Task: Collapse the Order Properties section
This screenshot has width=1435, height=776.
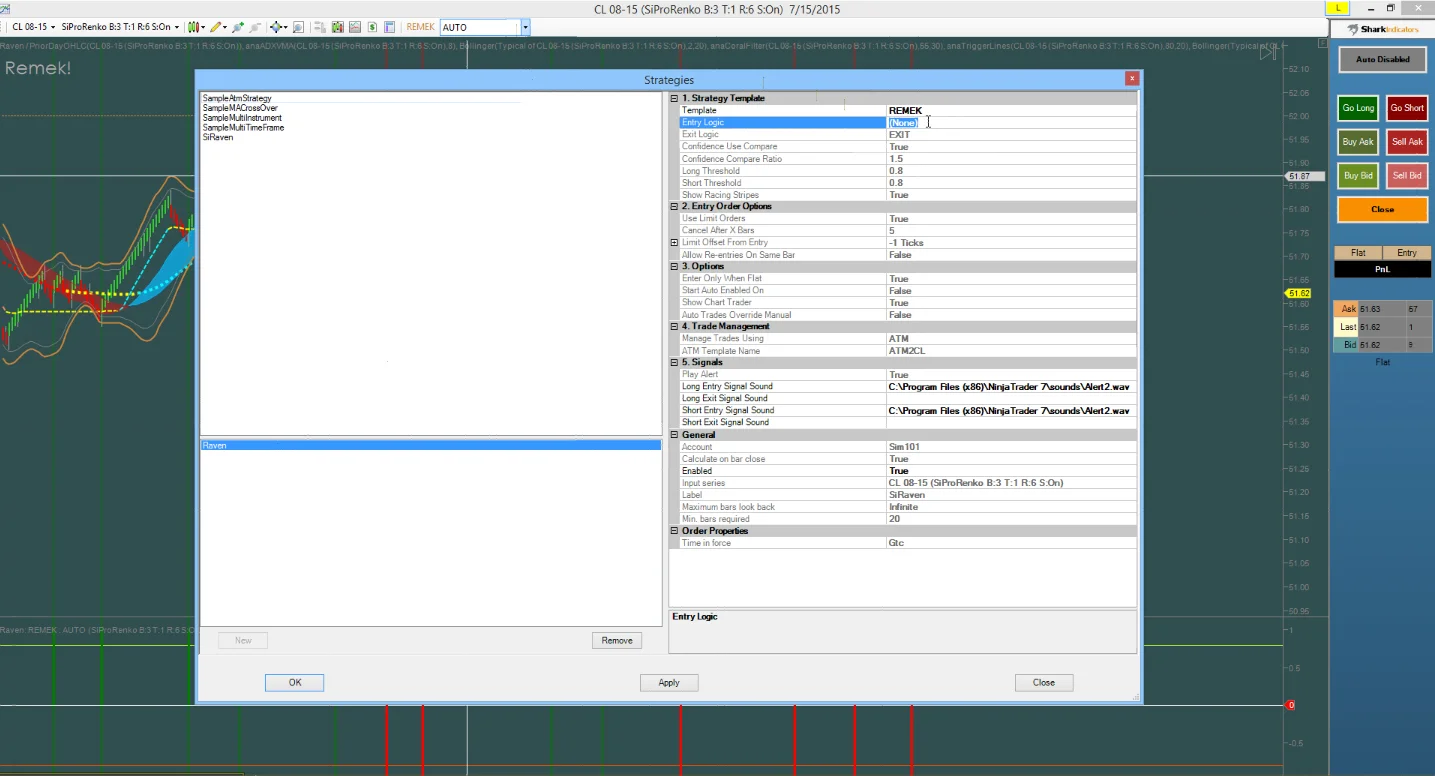Action: 674,531
